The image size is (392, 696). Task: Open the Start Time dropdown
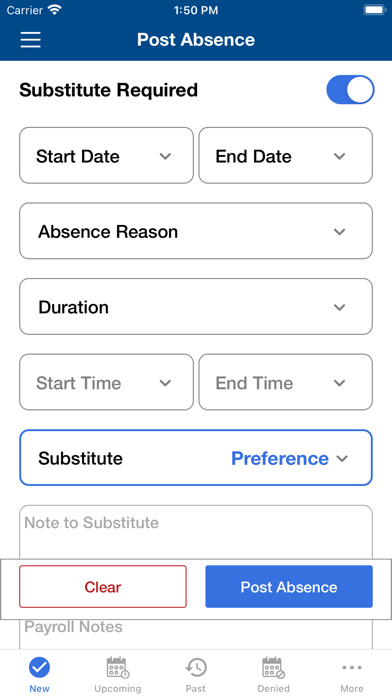107,382
